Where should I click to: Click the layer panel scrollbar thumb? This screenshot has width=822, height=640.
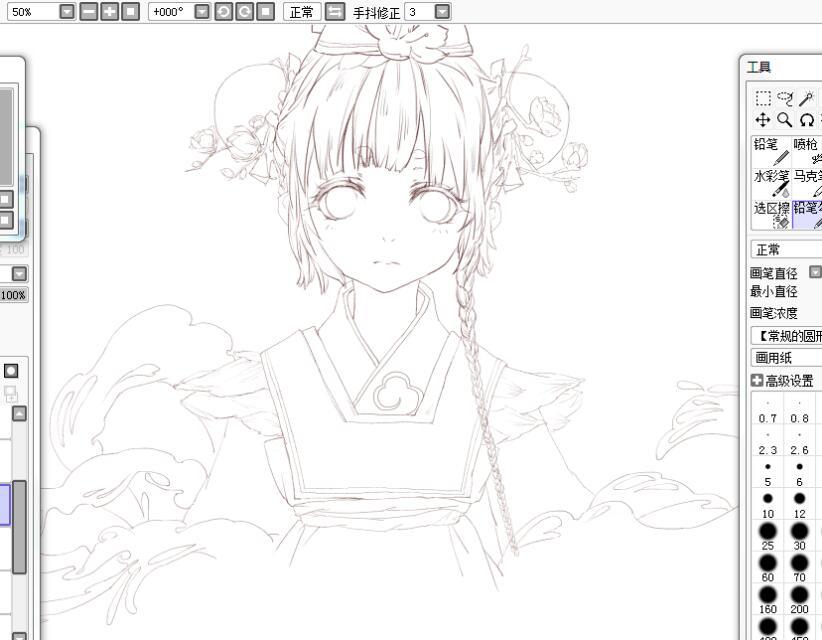(x=19, y=527)
